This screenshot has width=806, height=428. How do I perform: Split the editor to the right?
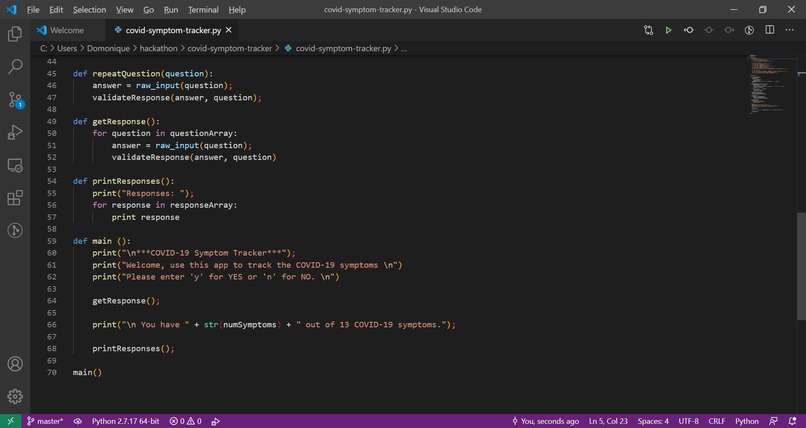(770, 30)
